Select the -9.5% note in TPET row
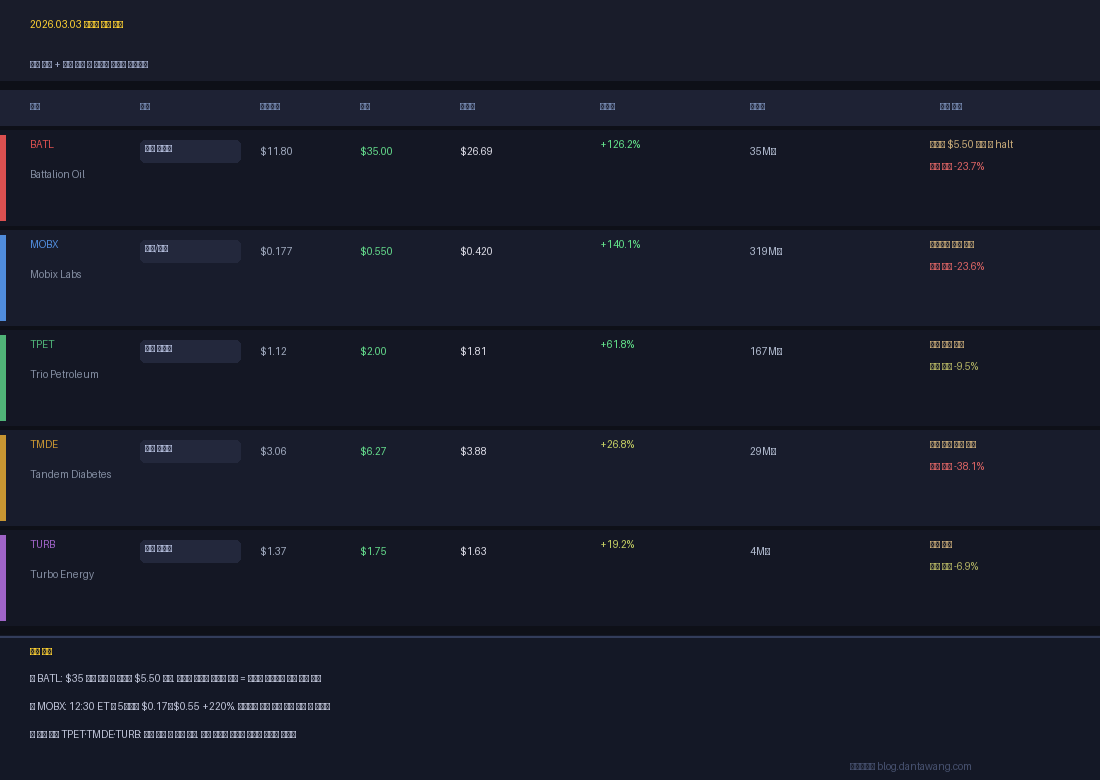 point(954,367)
